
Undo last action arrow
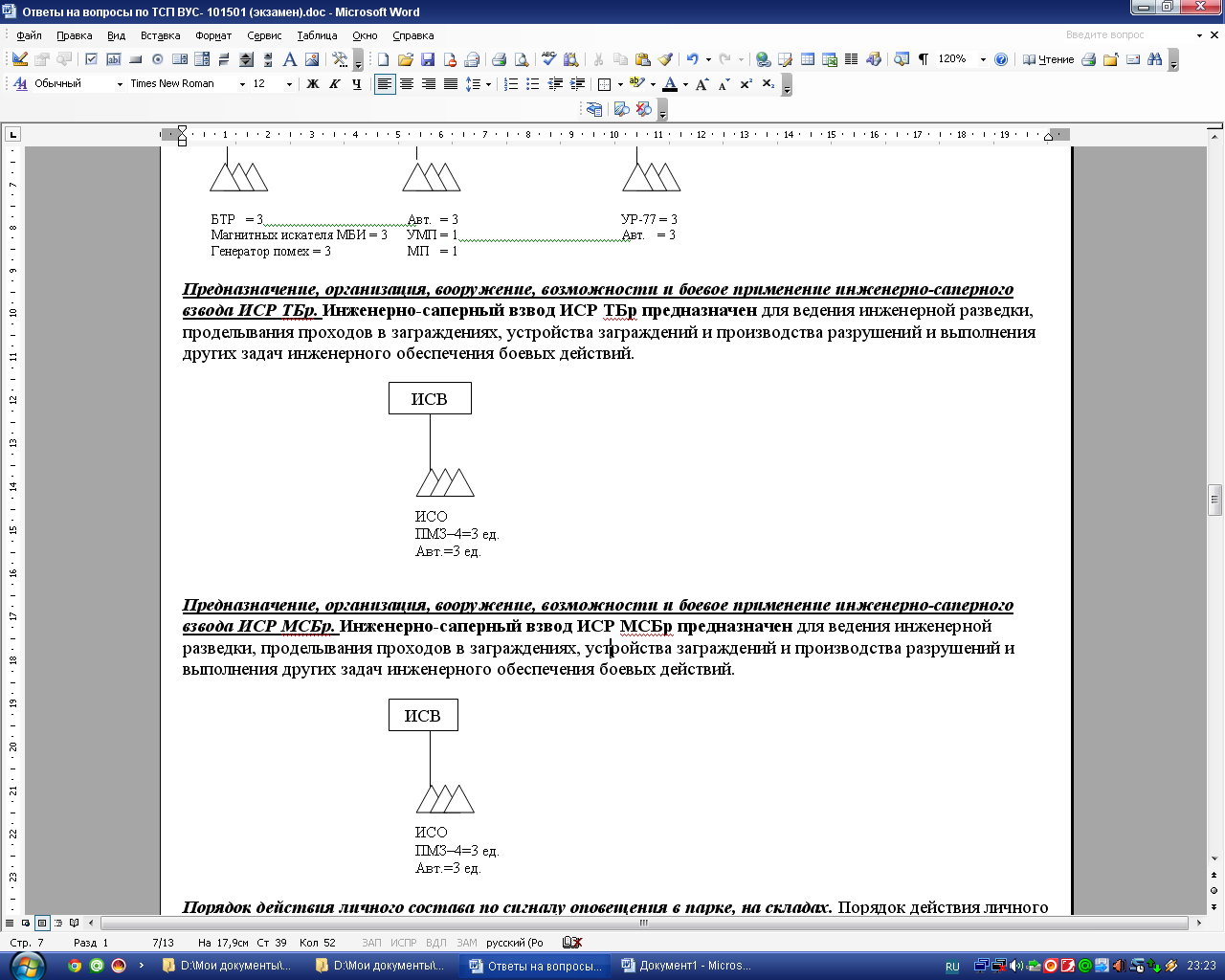(x=692, y=59)
